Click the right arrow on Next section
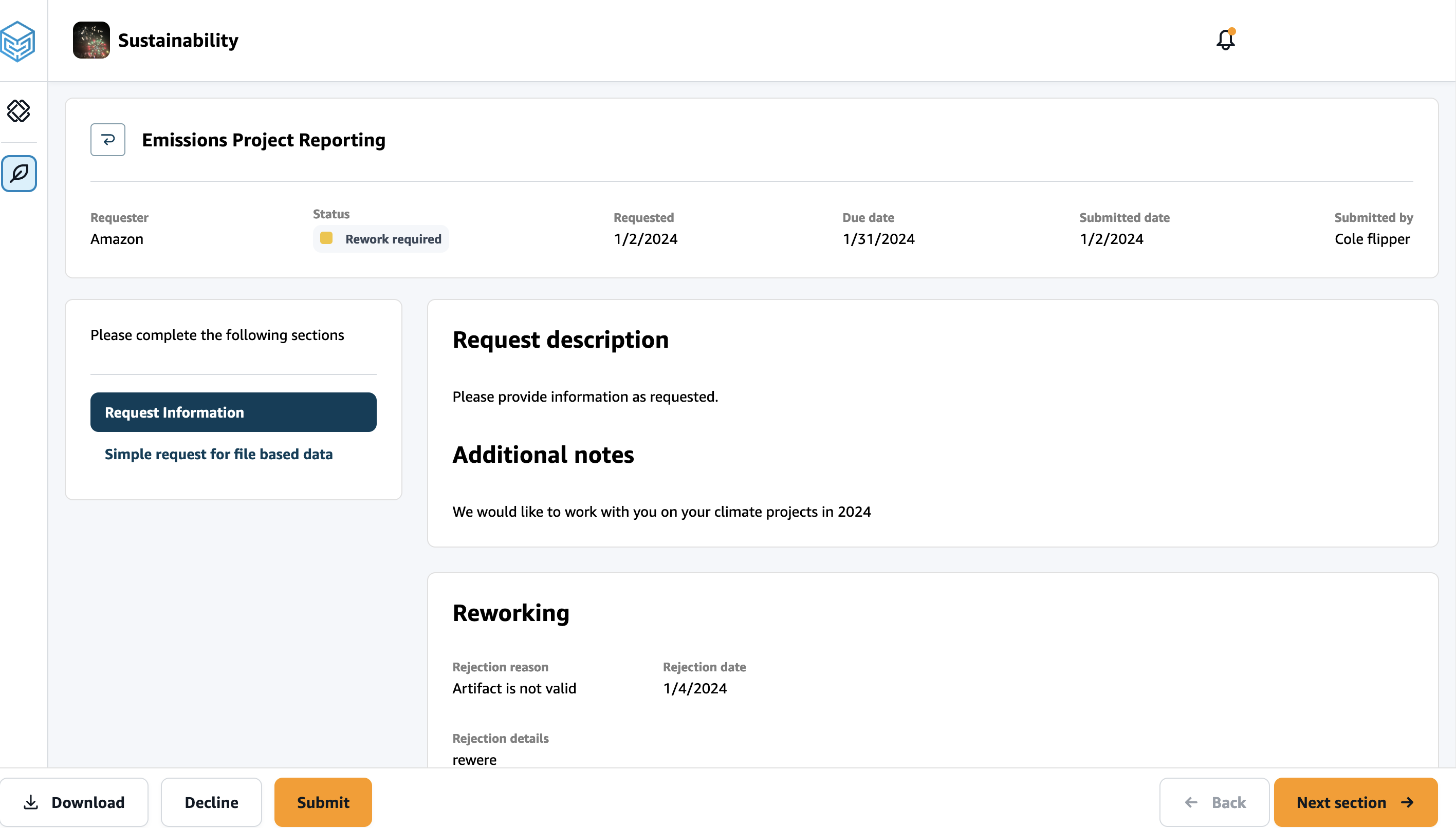Screen dimensions: 1456x828 tap(1407, 802)
